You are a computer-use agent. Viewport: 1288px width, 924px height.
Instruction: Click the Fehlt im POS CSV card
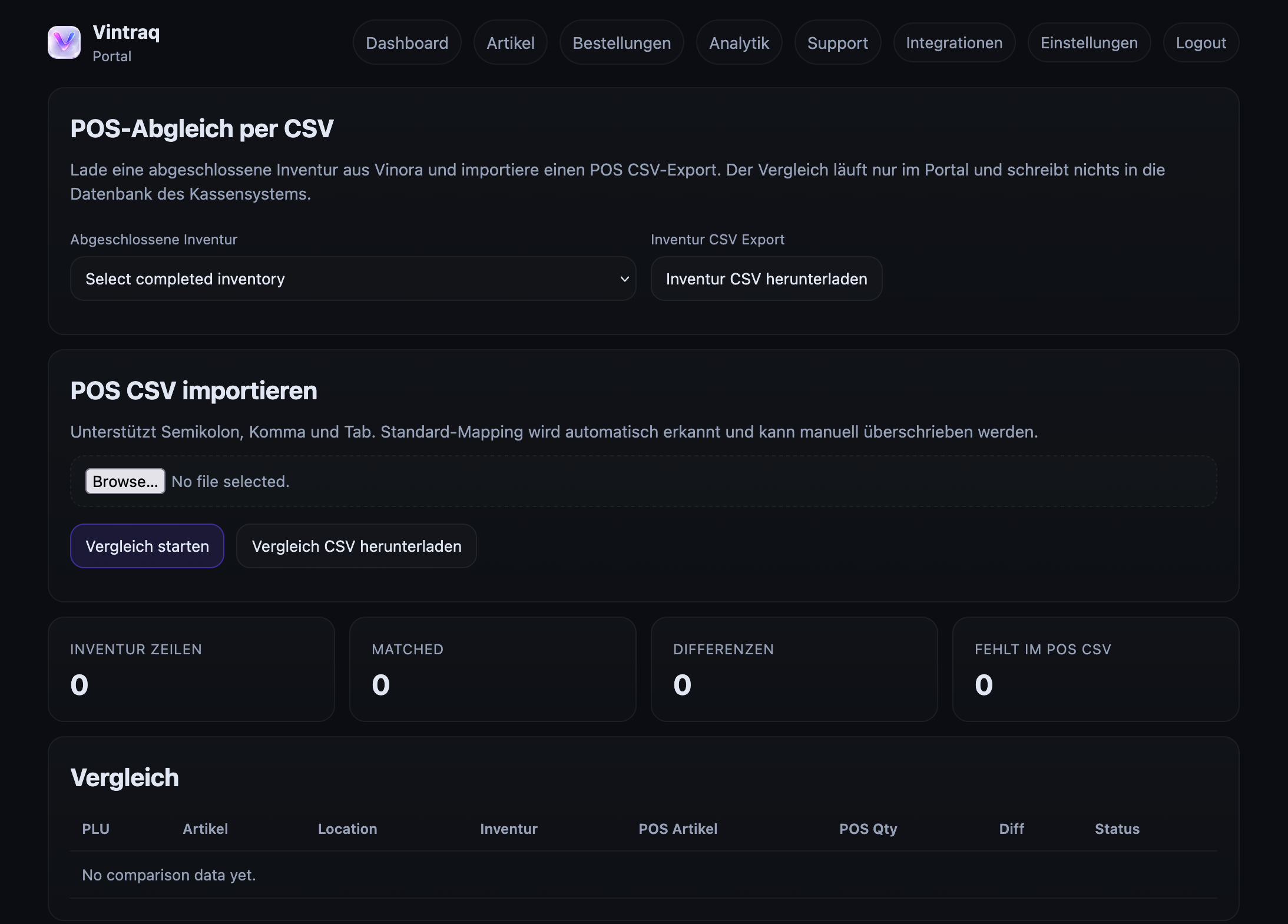(x=1095, y=669)
